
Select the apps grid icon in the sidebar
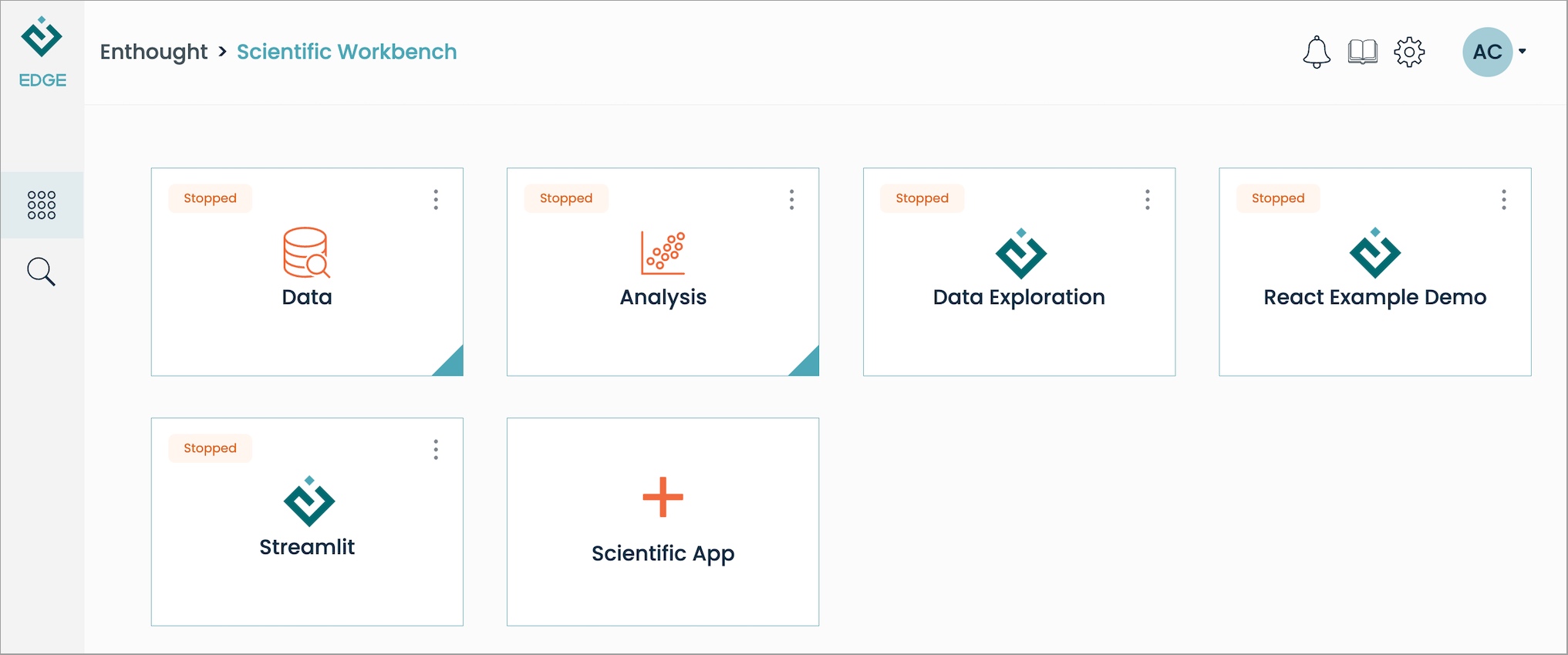[42, 205]
